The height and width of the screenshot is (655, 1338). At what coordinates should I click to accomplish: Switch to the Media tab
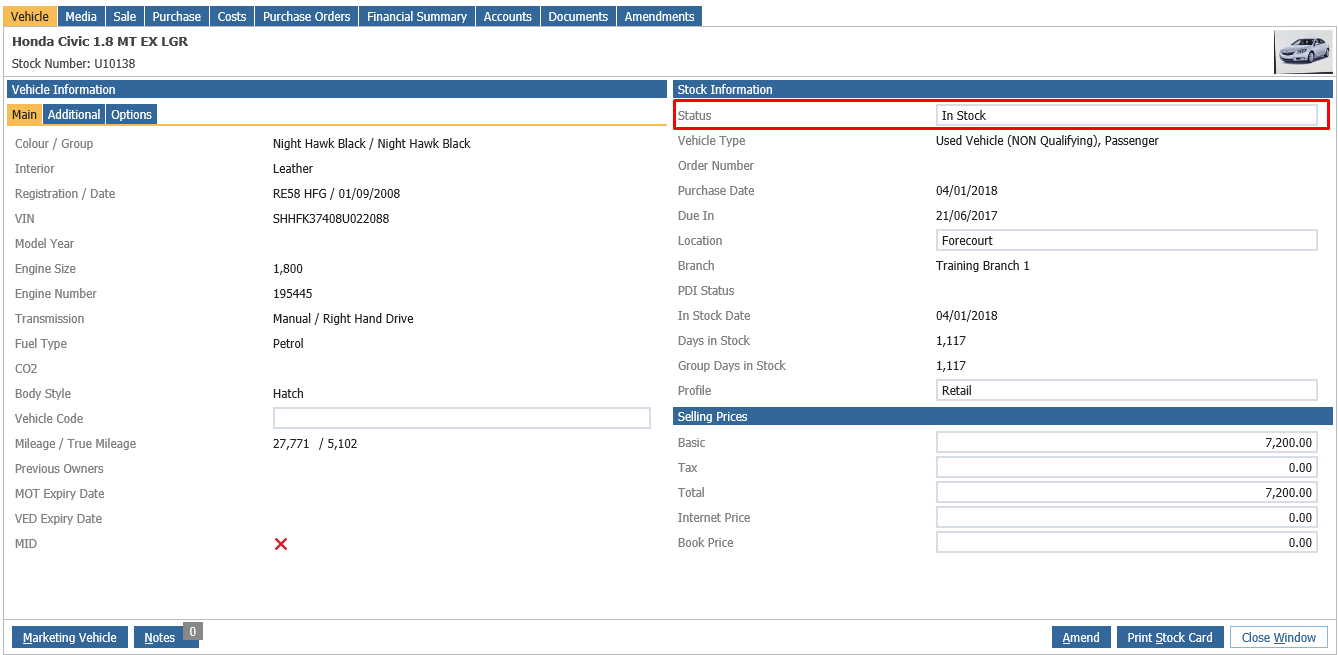click(x=81, y=16)
